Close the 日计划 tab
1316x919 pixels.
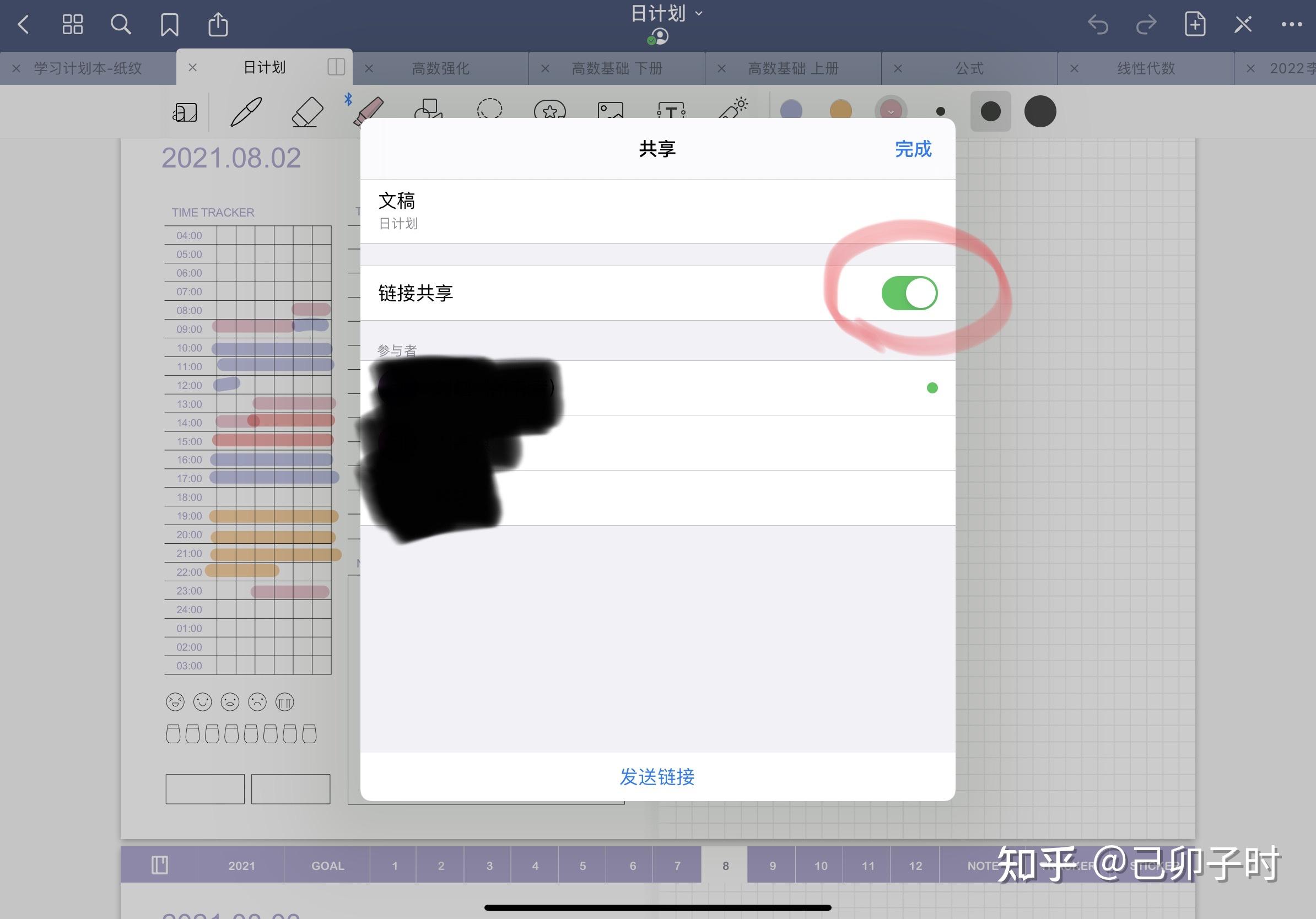pyautogui.click(x=192, y=68)
